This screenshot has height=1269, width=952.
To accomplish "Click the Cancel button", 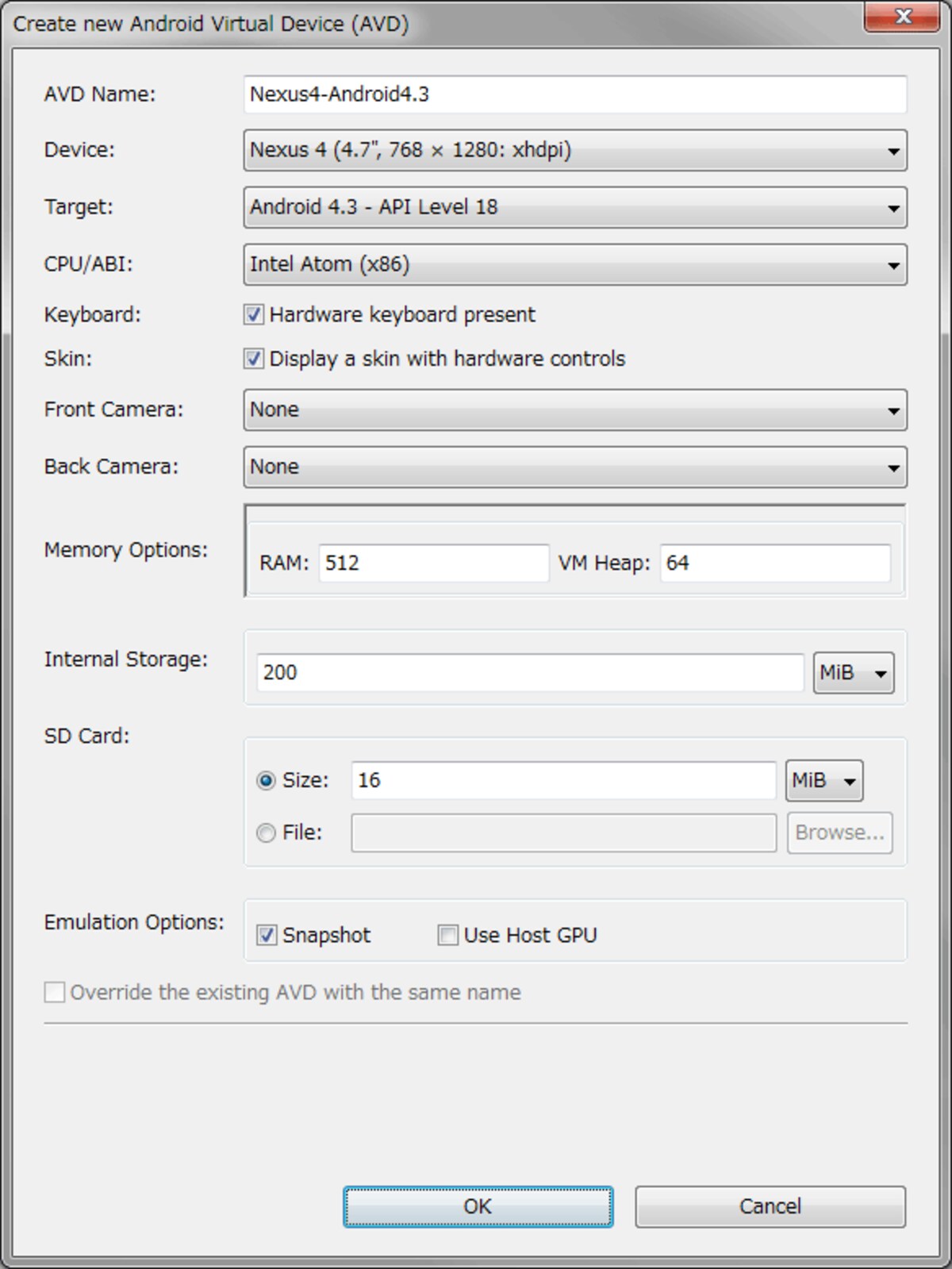I will 770,1207.
